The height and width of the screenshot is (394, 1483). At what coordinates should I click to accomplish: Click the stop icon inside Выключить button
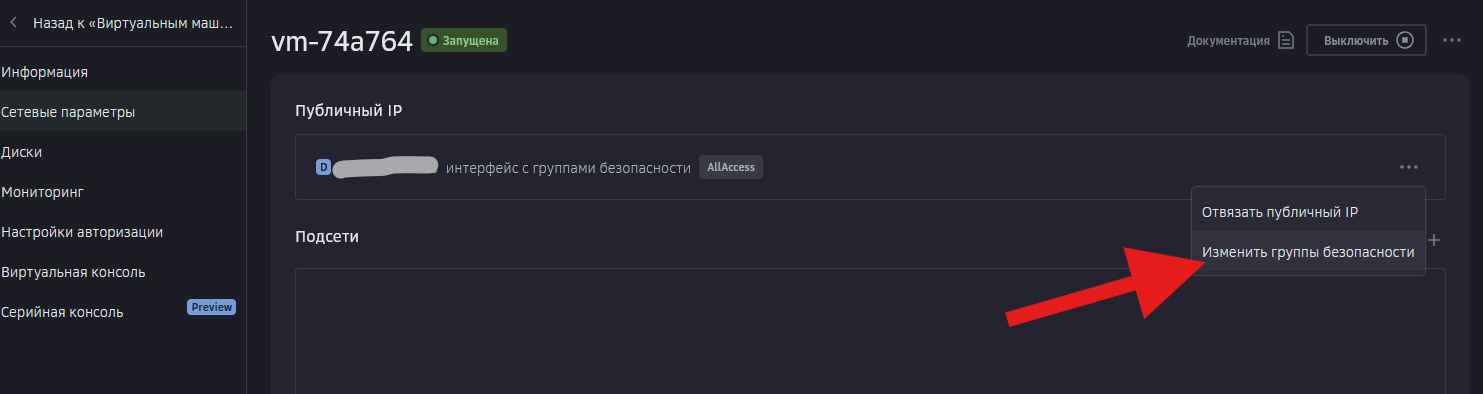coord(1405,41)
